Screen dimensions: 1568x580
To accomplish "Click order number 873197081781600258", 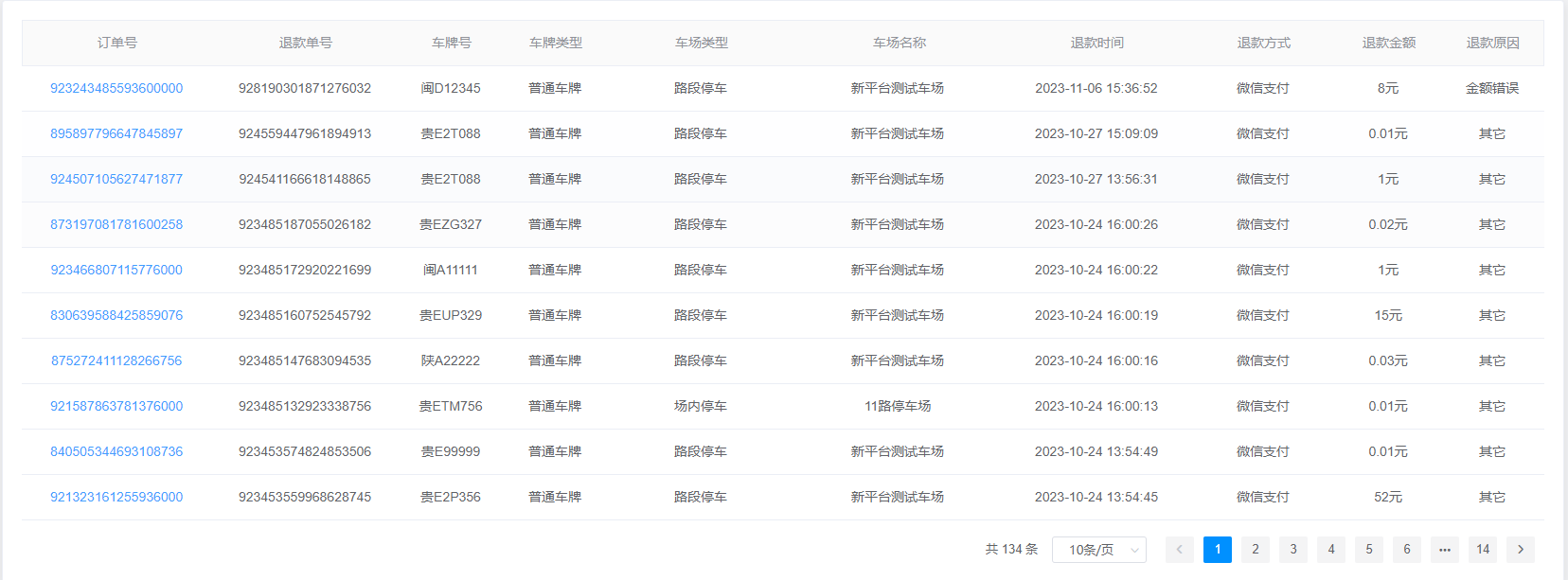I will [116, 224].
